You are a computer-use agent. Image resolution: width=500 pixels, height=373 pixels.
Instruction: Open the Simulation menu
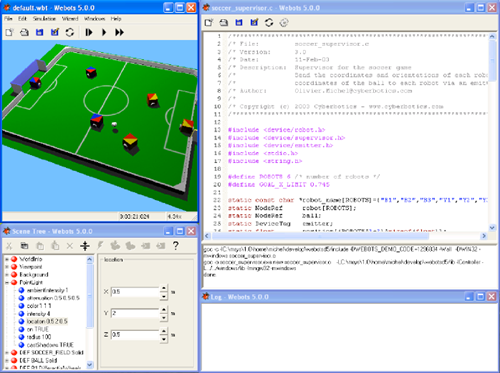pyautogui.click(x=44, y=19)
